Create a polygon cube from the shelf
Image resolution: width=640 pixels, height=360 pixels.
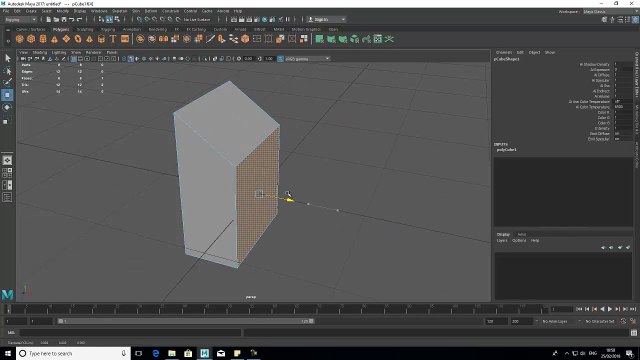tap(31, 39)
